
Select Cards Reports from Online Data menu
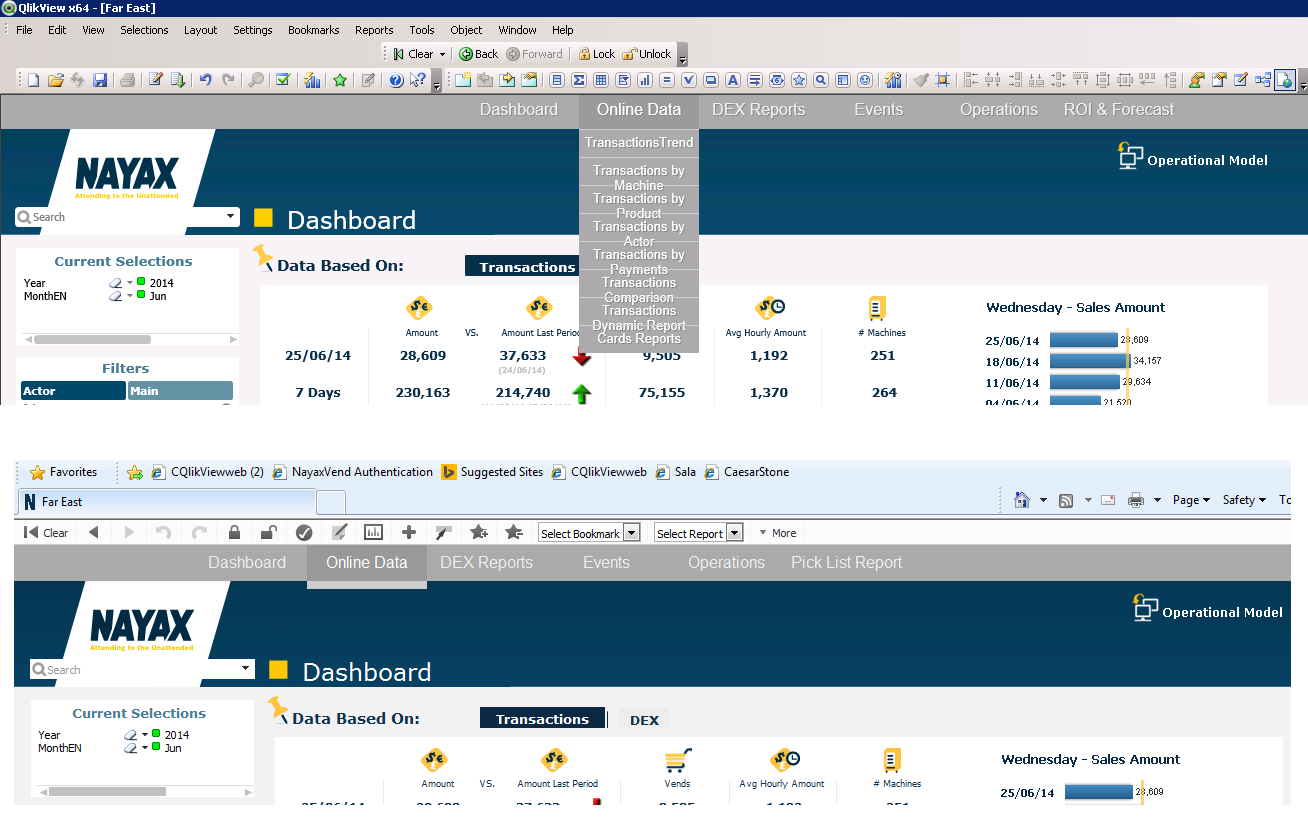click(638, 339)
